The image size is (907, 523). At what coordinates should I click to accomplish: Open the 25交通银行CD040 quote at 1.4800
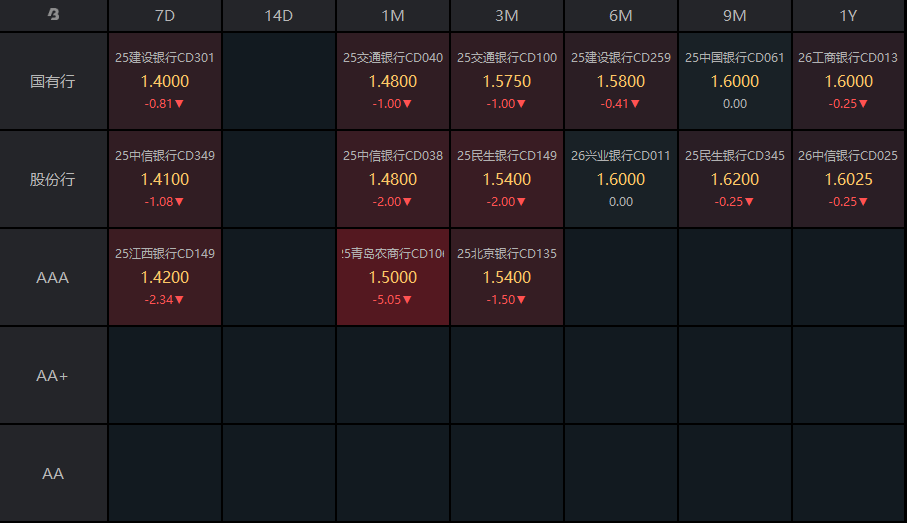pos(393,81)
